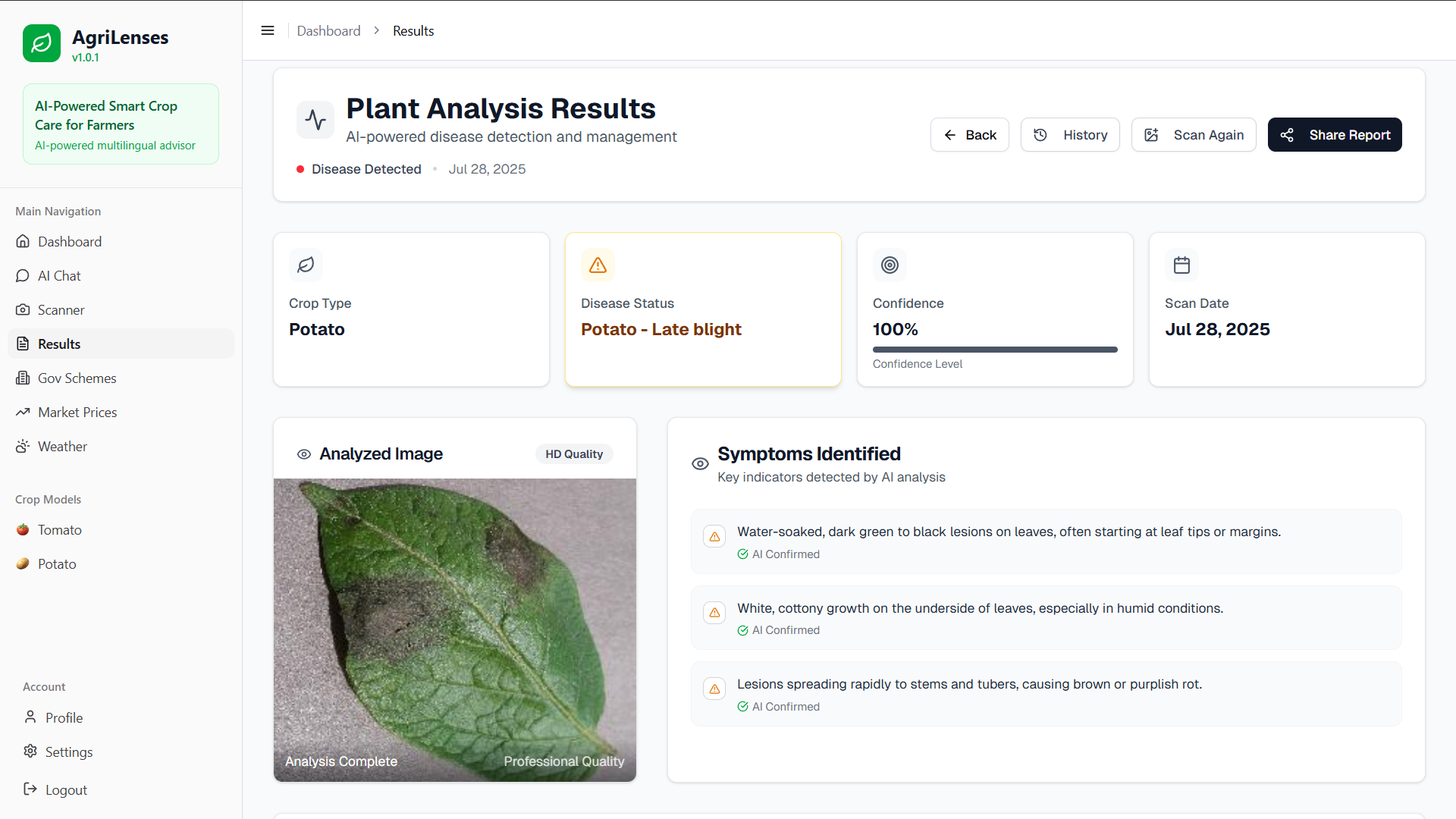Click the Share Report button
The height and width of the screenshot is (819, 1456).
pos(1335,135)
